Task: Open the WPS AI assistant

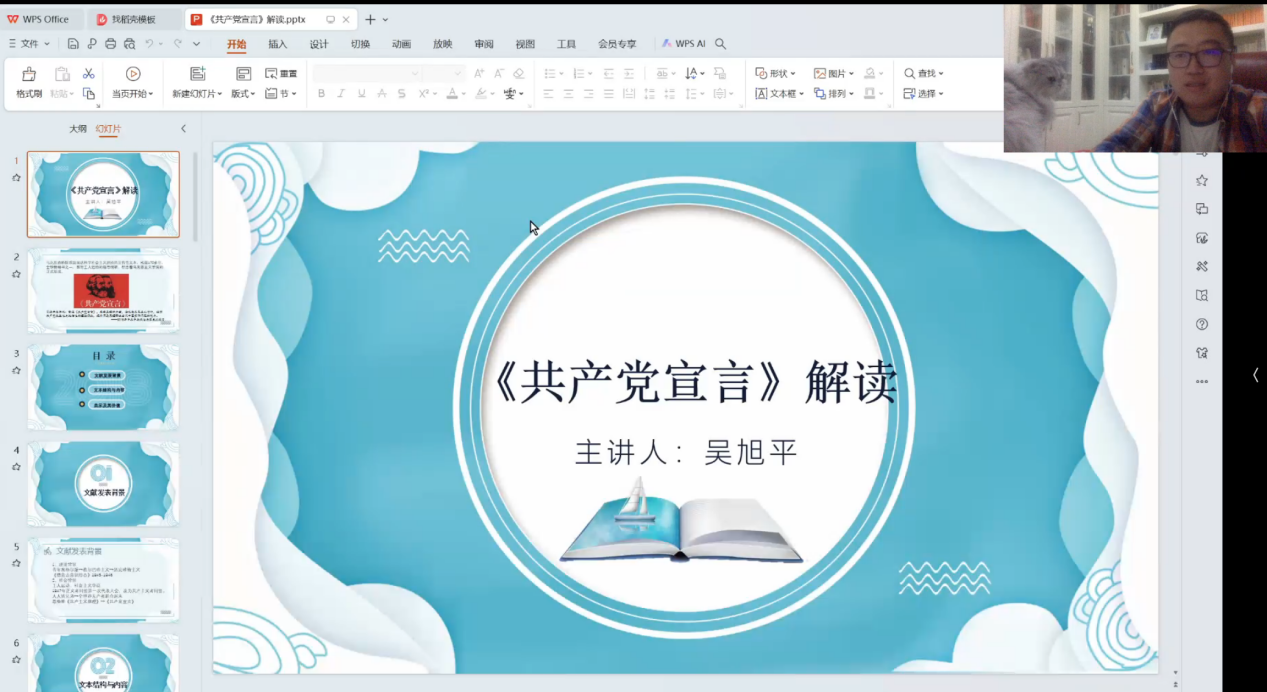Action: [x=684, y=44]
